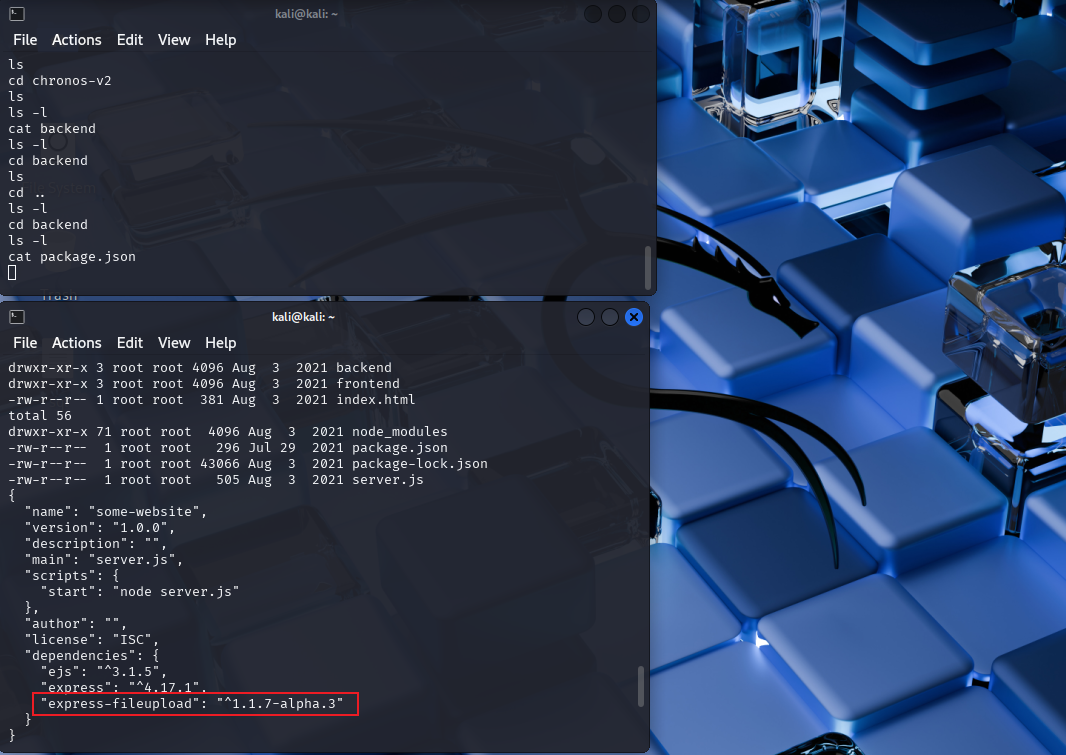
Task: Click the "start": "node server.js" line
Action: [x=140, y=591]
